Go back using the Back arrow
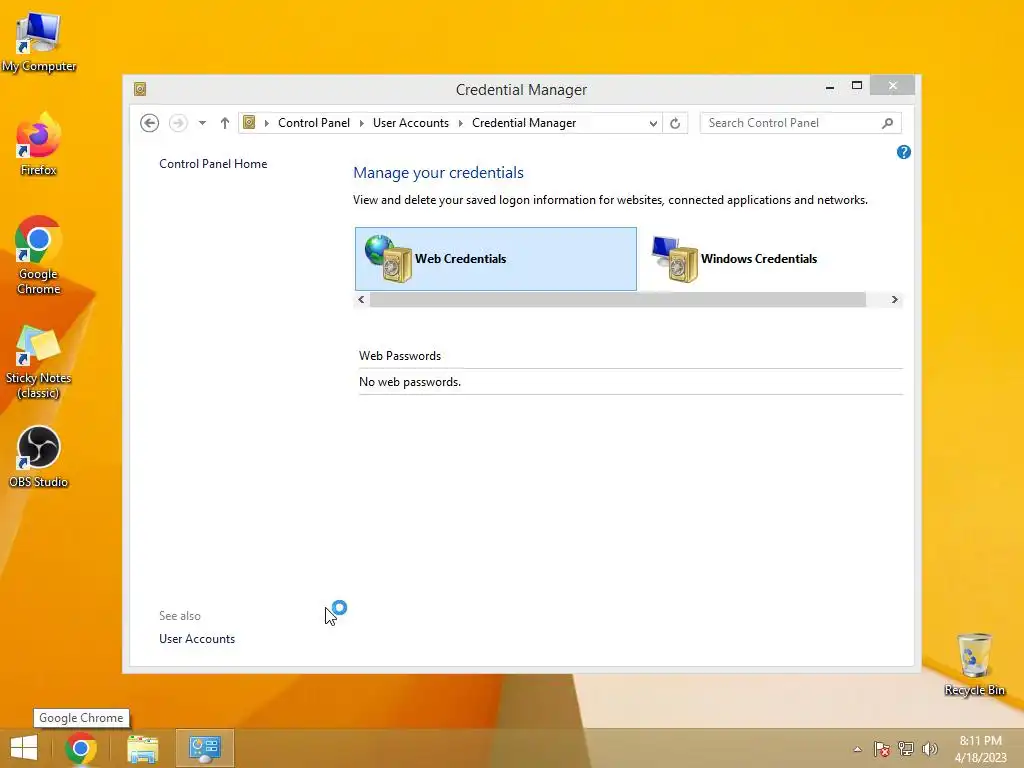The height and width of the screenshot is (768, 1024). pos(150,123)
